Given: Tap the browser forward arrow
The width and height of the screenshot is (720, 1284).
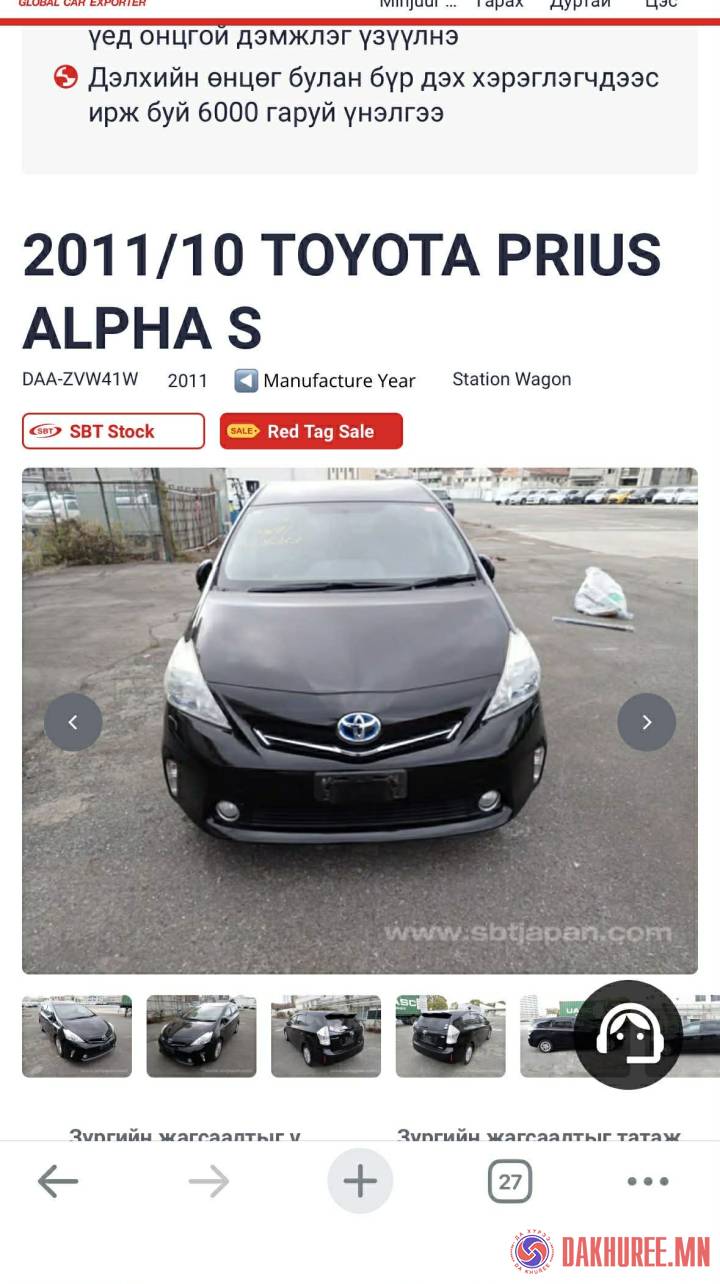Looking at the screenshot, I should click(208, 1182).
